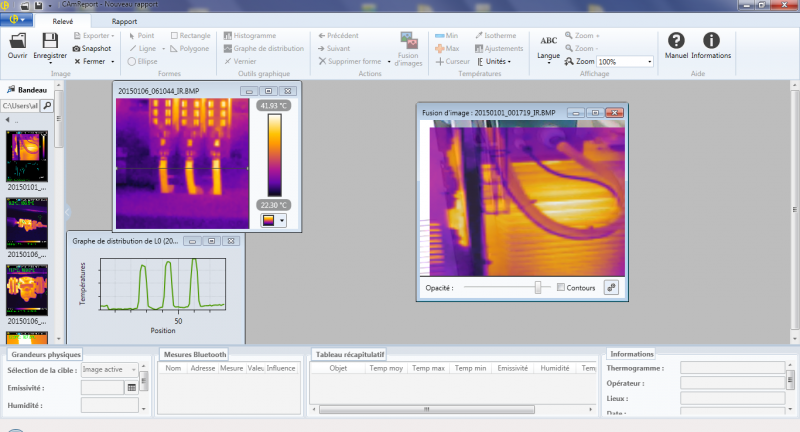
Task: Open the Manuel help icon
Action: coord(676,41)
